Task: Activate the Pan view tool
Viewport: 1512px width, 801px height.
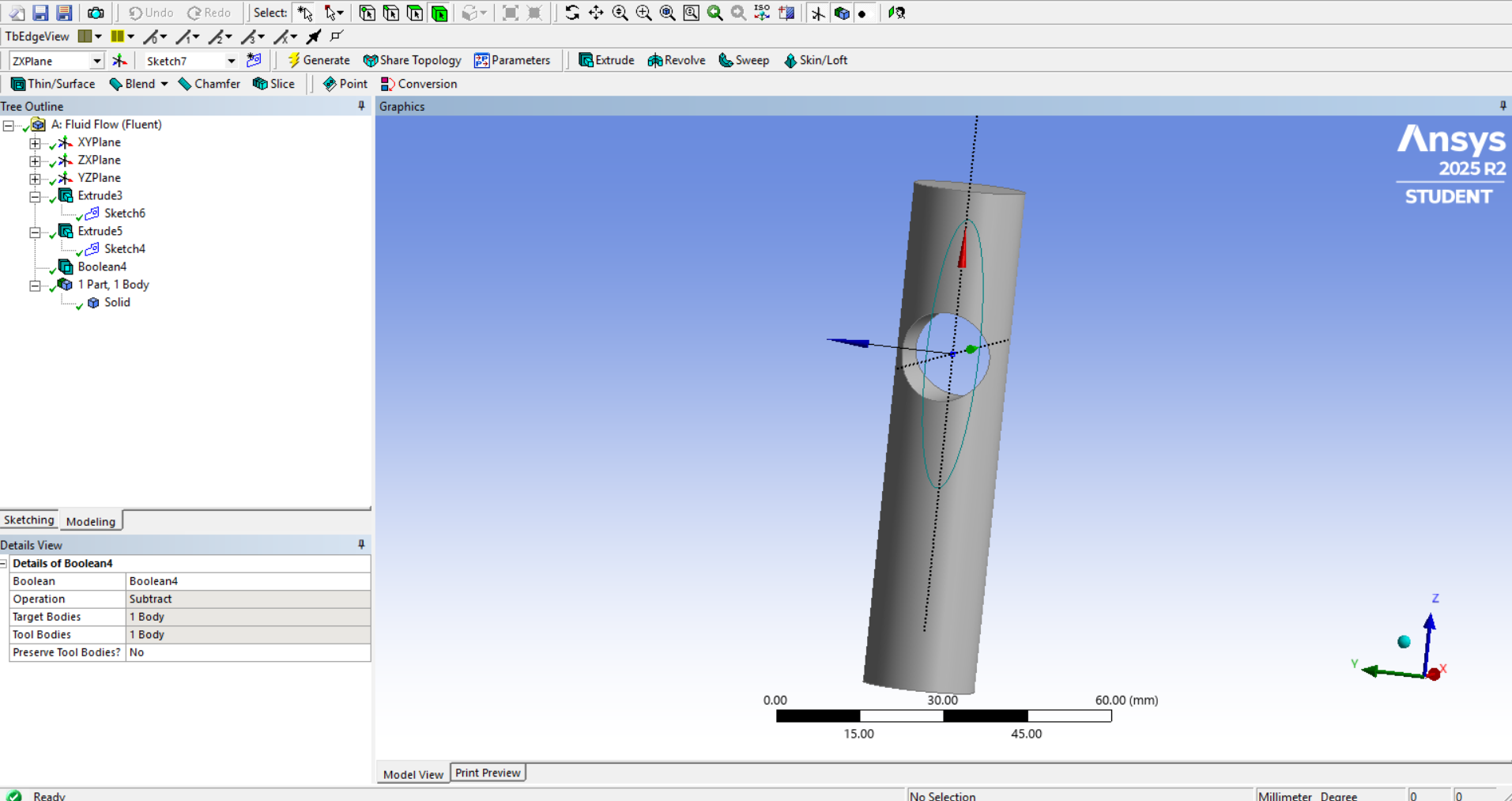Action: click(x=596, y=13)
